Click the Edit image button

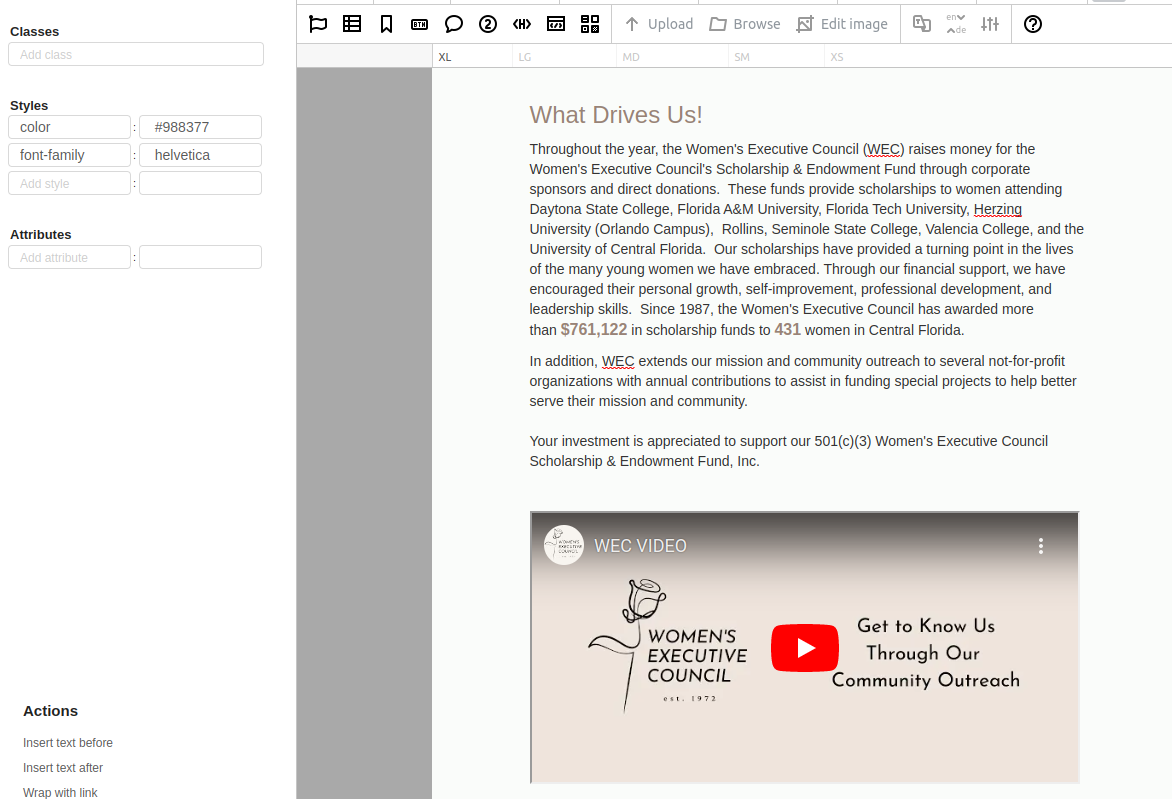coord(842,24)
